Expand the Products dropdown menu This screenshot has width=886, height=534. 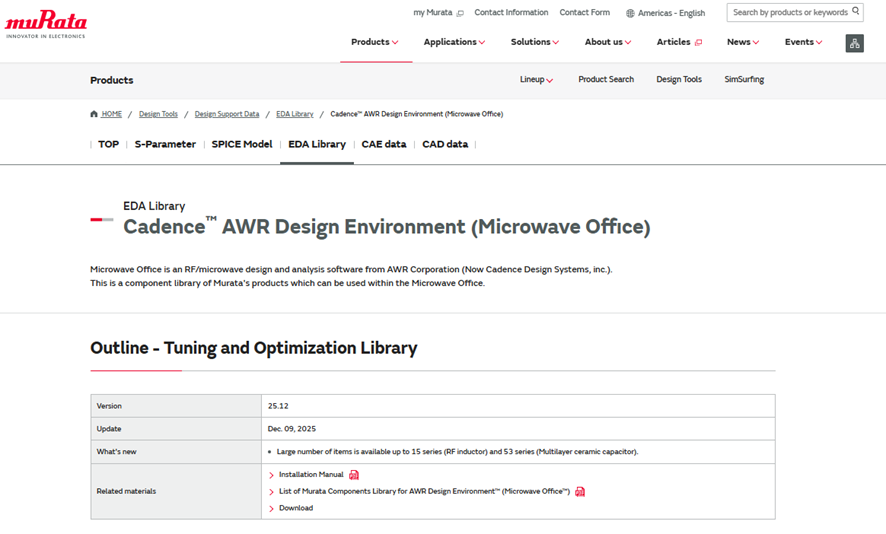coord(374,42)
